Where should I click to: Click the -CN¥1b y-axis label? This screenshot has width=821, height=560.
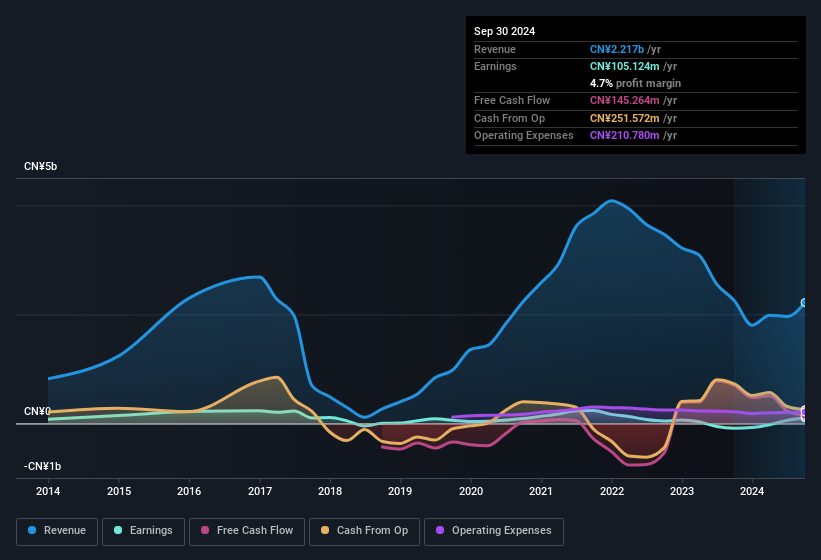pos(42,466)
